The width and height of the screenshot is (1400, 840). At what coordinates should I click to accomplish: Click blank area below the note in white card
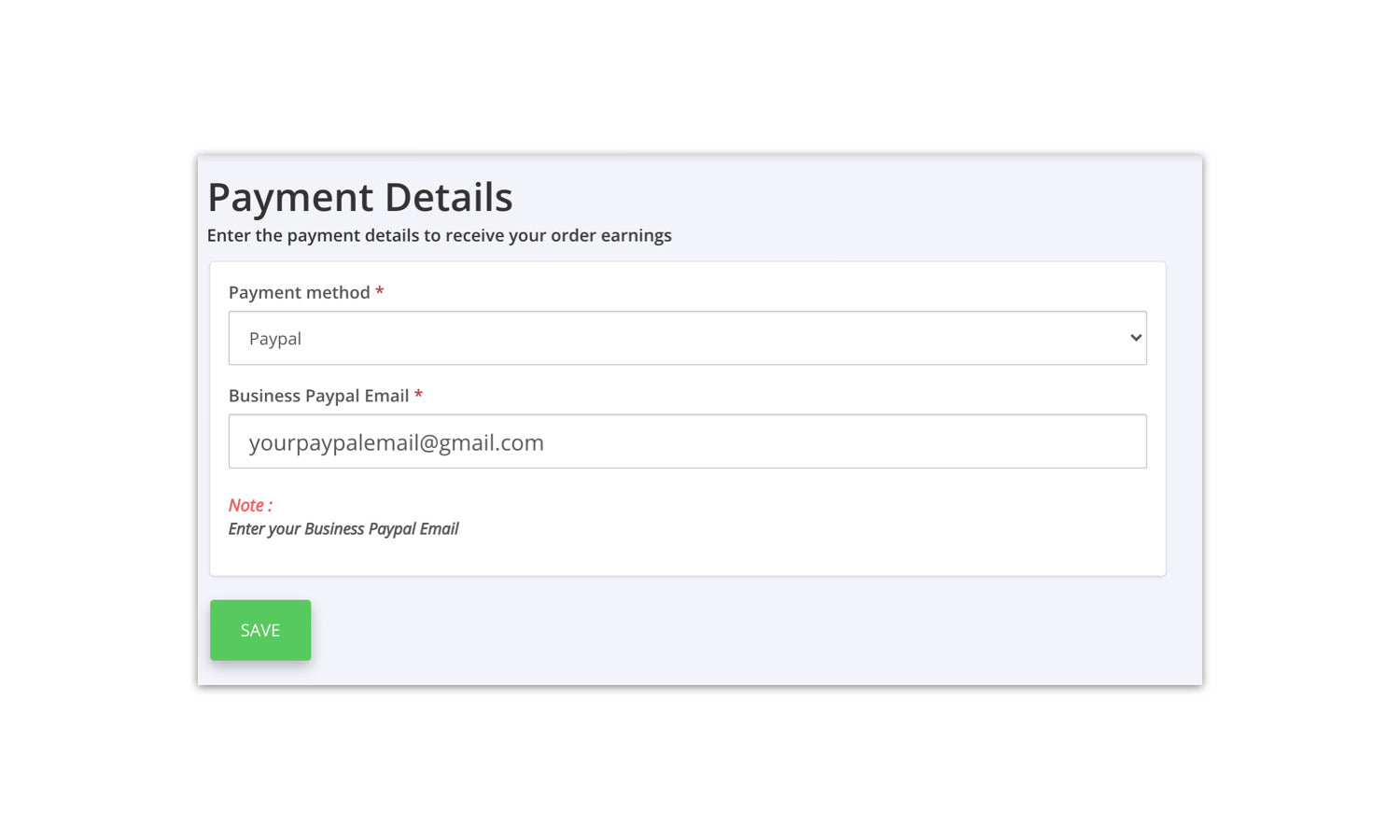point(687,557)
